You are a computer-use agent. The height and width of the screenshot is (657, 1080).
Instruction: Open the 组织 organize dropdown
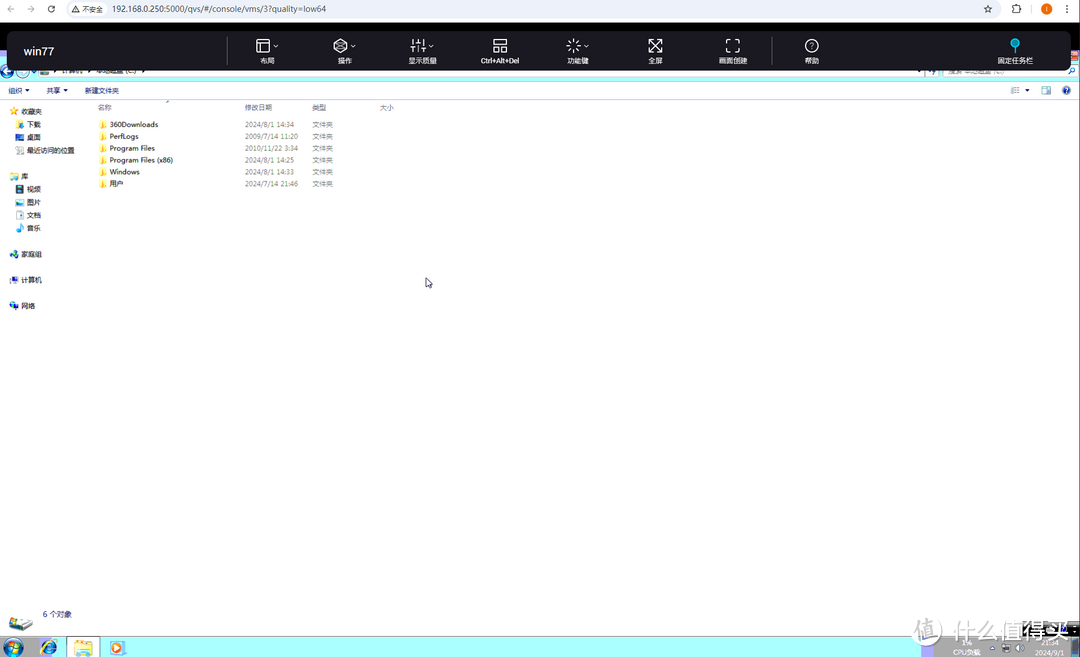[x=19, y=91]
